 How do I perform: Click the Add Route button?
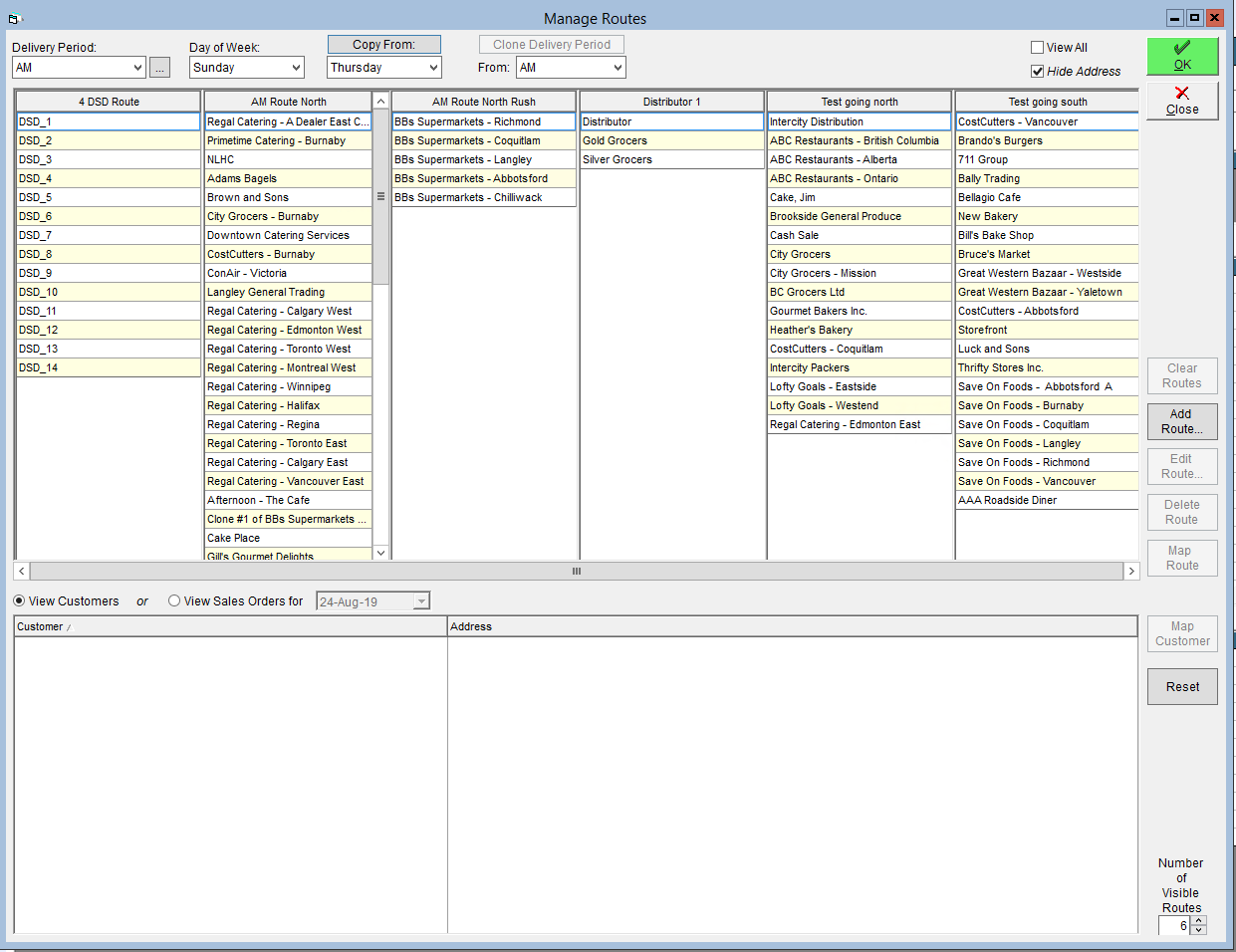pyautogui.click(x=1182, y=421)
